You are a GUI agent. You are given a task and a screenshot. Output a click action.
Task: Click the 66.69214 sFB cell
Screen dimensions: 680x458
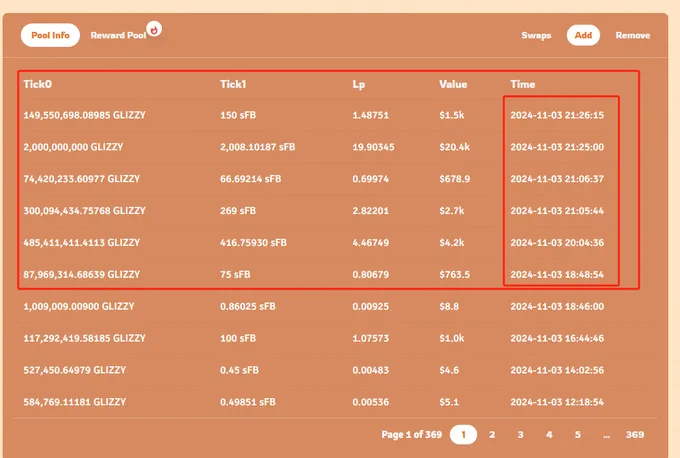[250, 179]
